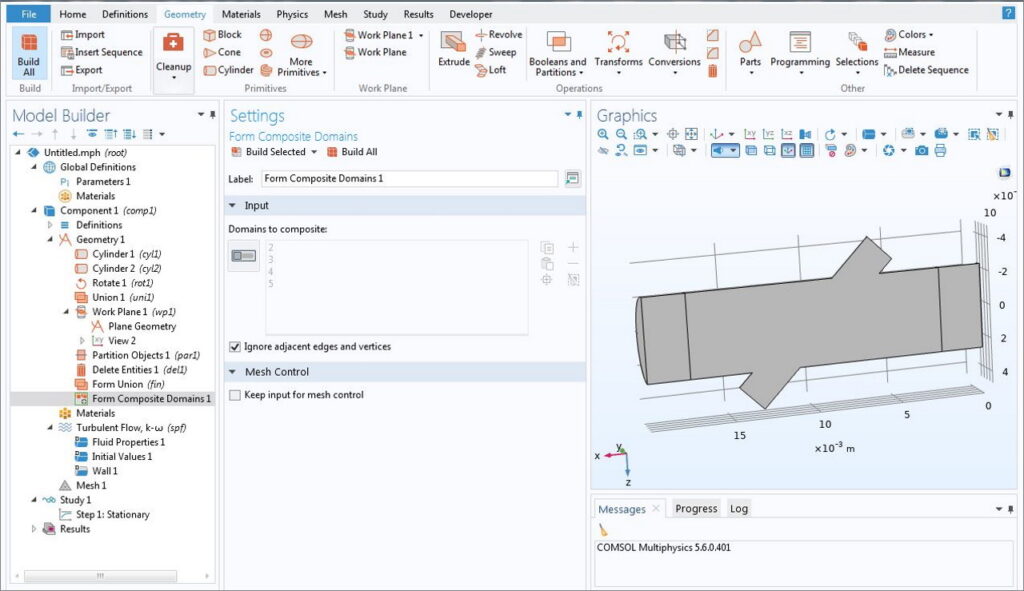This screenshot has height=591, width=1024.
Task: Select the Extrude operation icon
Action: [x=453, y=48]
